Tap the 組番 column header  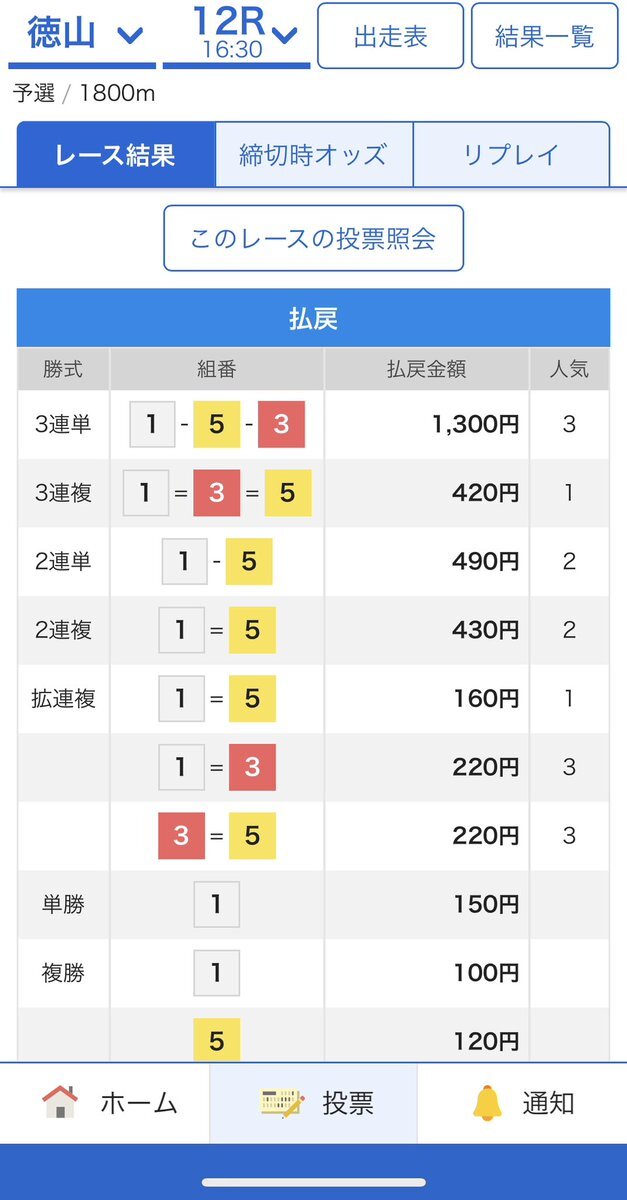217,369
